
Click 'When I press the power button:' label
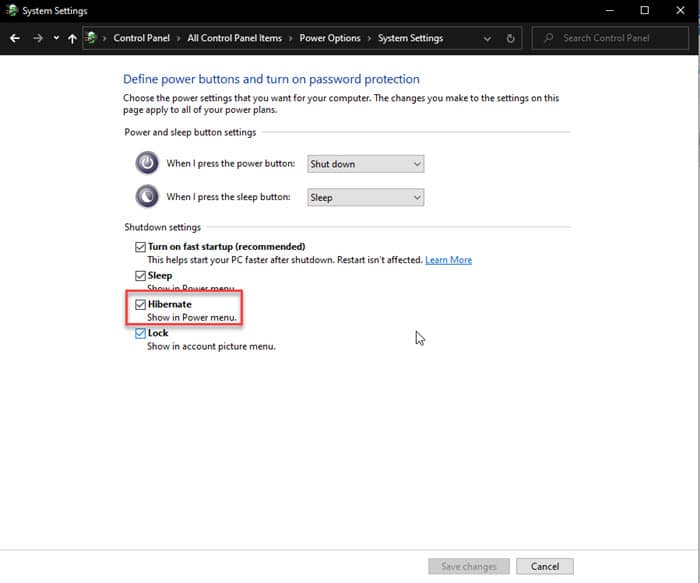click(x=230, y=163)
